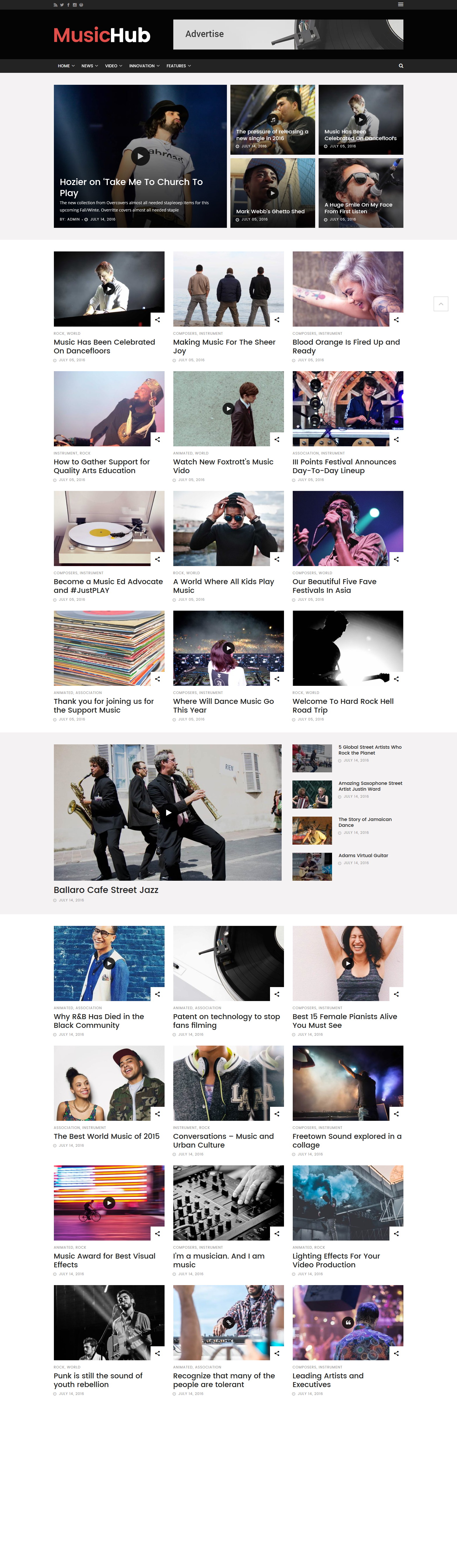Expand the News dropdown menu
This screenshot has width=457, height=1568.
[89, 66]
